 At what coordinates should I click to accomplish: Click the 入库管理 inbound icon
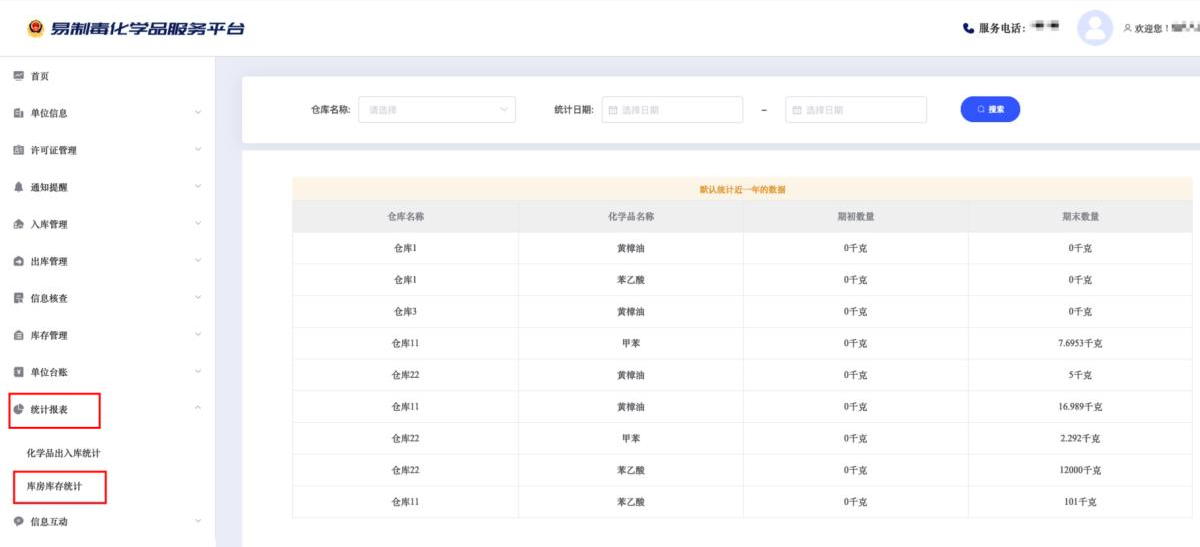click(x=18, y=224)
